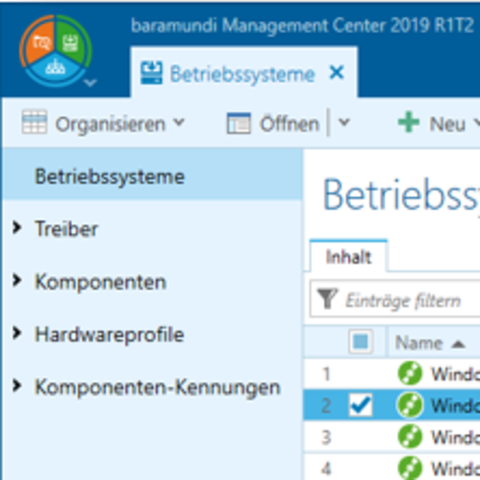The image size is (480, 480).
Task: Select the Treiber tree item
Action: 67,229
